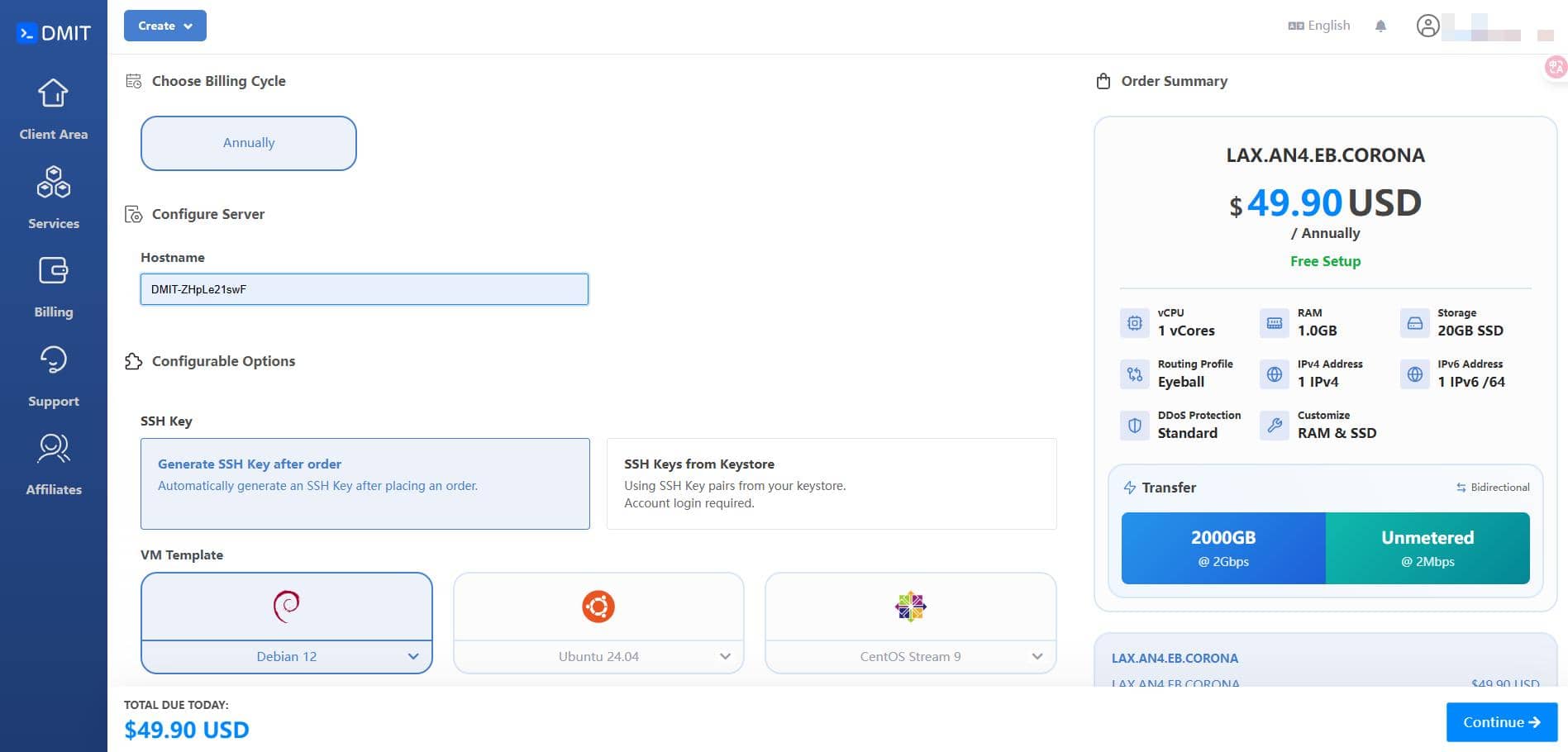Open Client Area home icon
1568x752 pixels.
click(x=53, y=93)
